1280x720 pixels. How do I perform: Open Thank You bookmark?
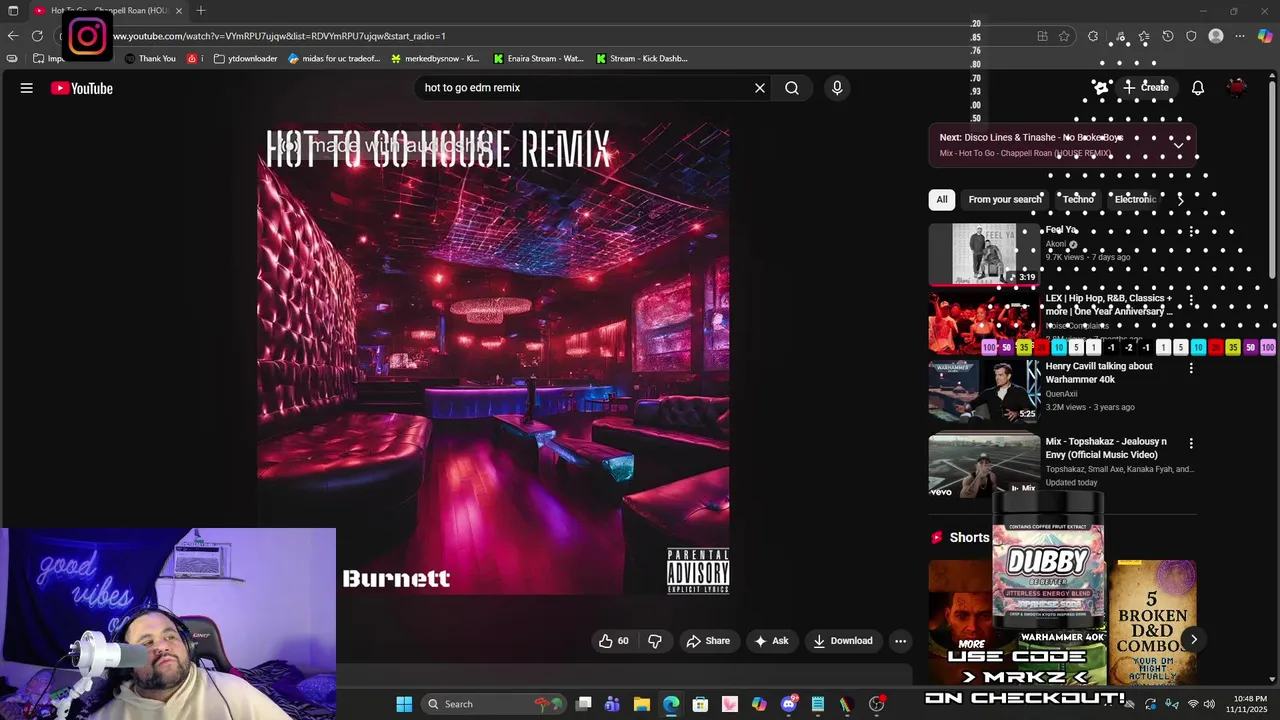tap(150, 58)
